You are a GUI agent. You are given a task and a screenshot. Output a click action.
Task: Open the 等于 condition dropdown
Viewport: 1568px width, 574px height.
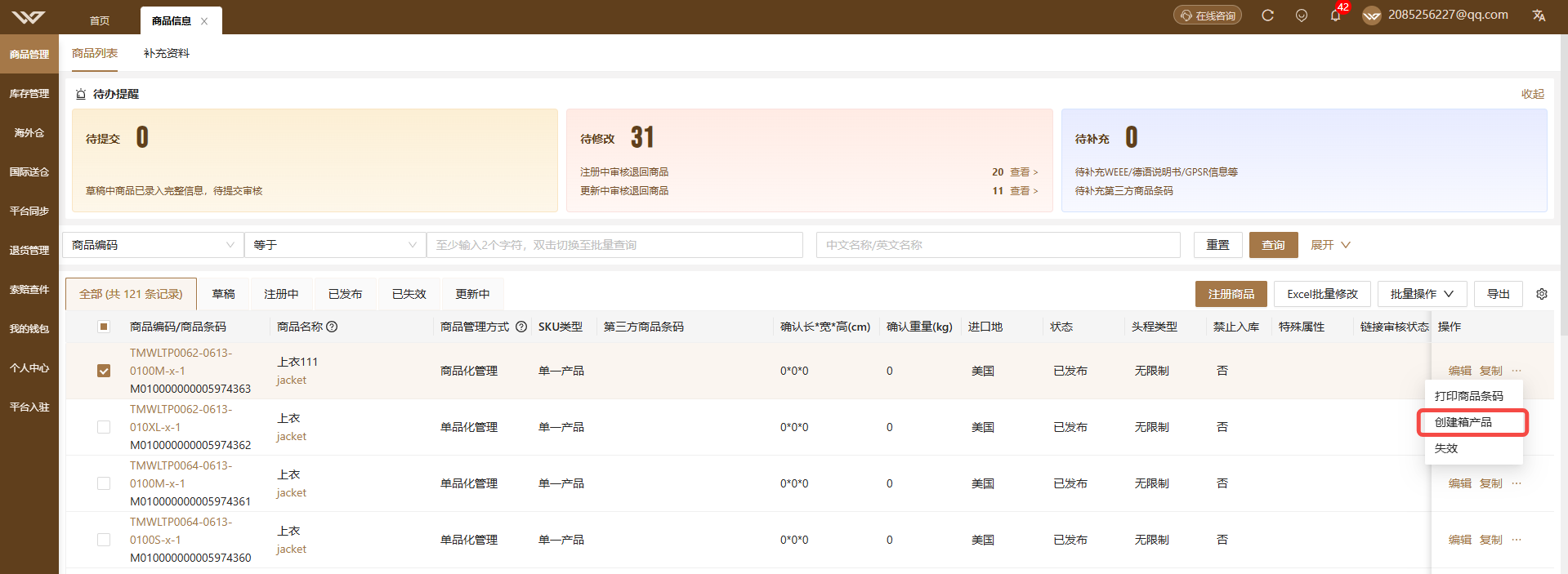pyautogui.click(x=335, y=245)
